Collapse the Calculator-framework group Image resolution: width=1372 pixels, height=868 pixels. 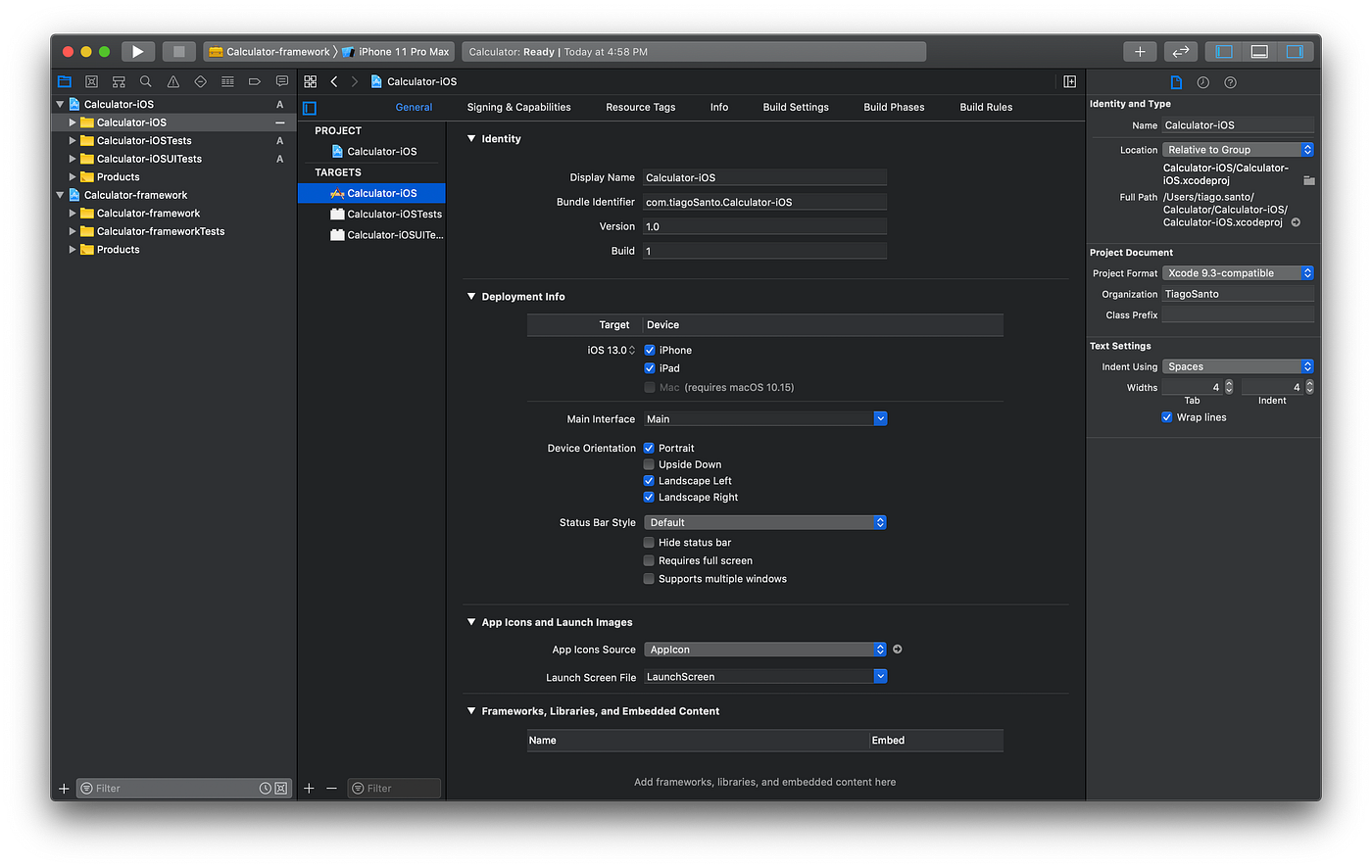(x=59, y=194)
